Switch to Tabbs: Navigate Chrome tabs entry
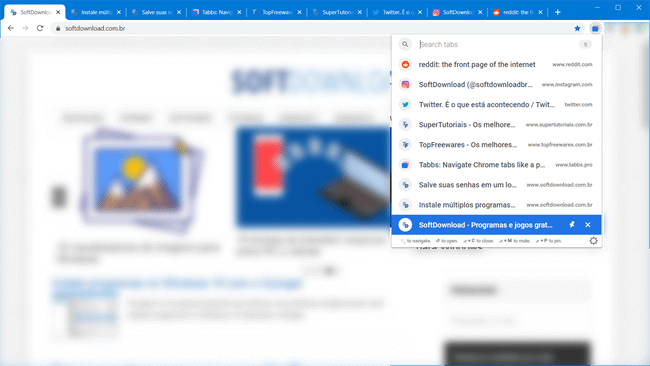This screenshot has height=366, width=650. [x=496, y=165]
